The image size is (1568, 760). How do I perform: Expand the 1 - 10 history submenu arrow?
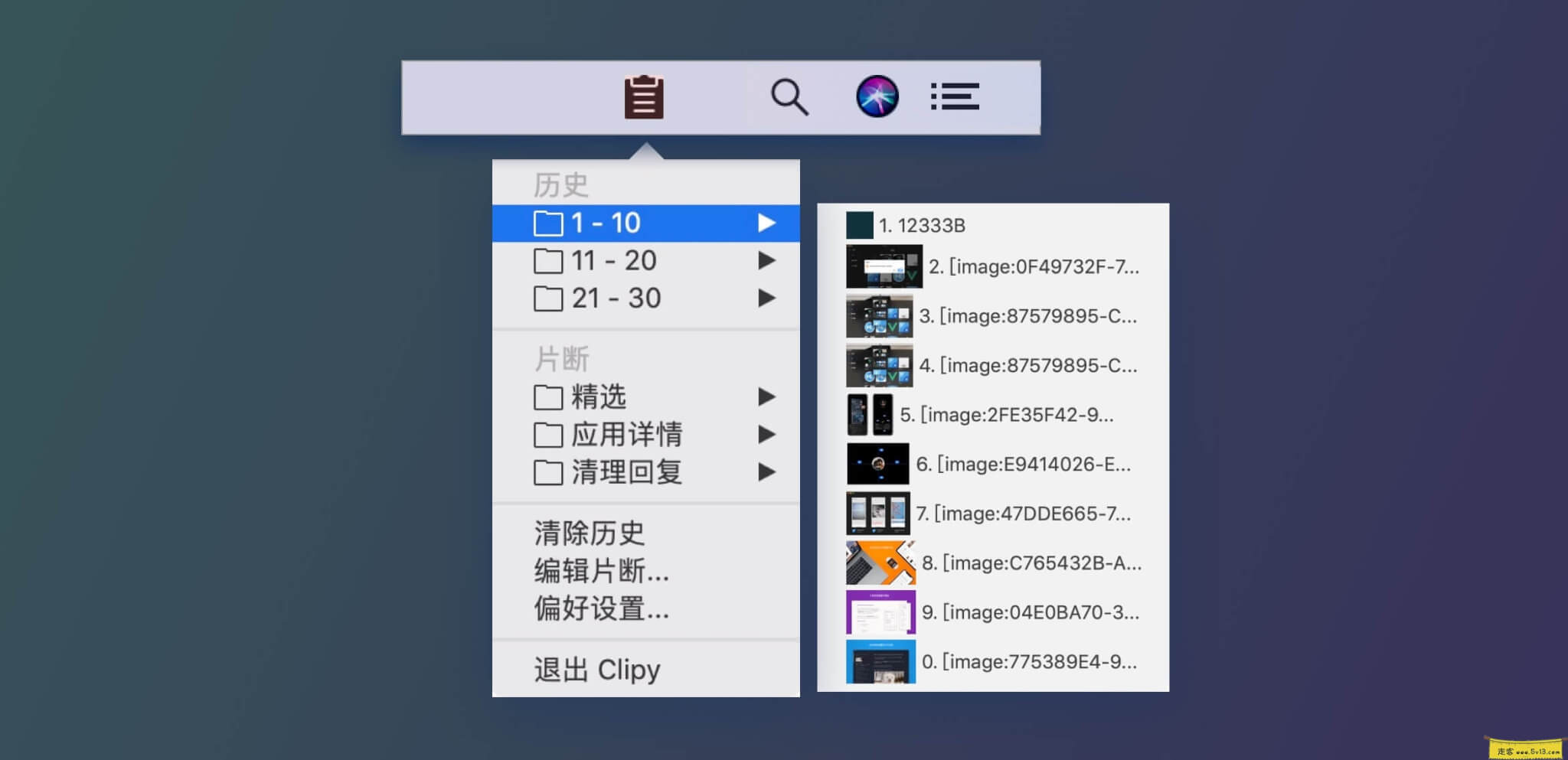click(x=767, y=223)
